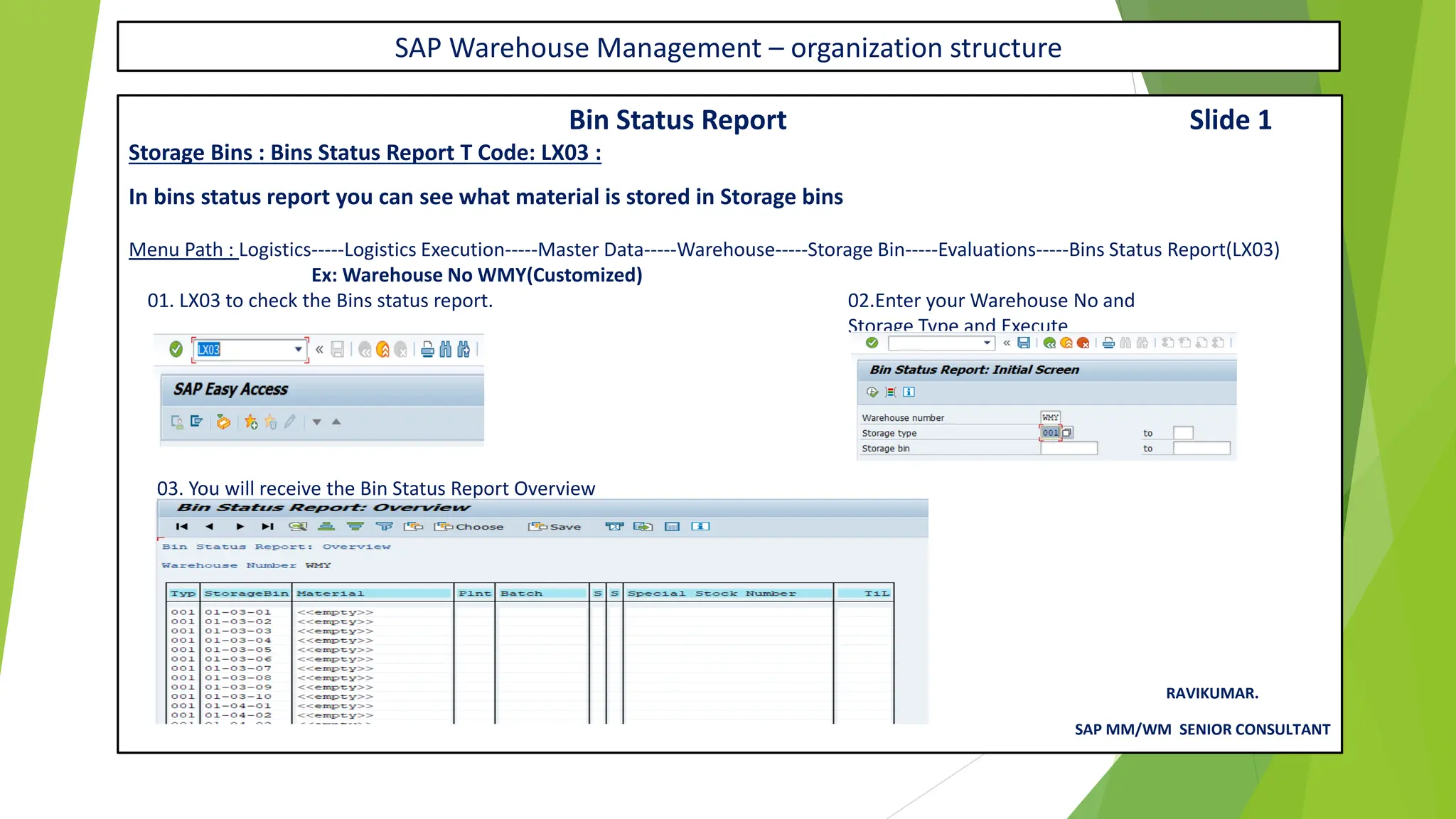
Task: Click Details magnifier icon in Overview toolbar
Action: click(x=298, y=527)
